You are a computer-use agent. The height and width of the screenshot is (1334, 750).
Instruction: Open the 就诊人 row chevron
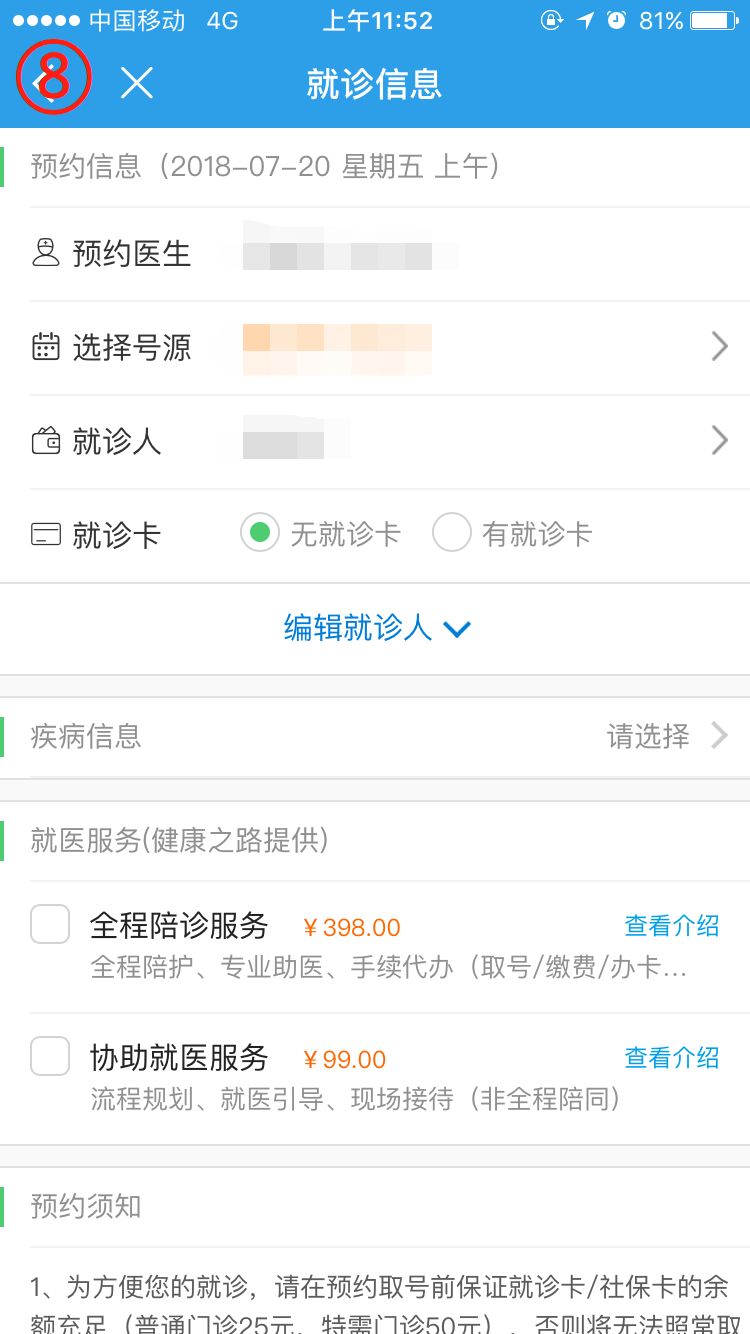pos(719,441)
